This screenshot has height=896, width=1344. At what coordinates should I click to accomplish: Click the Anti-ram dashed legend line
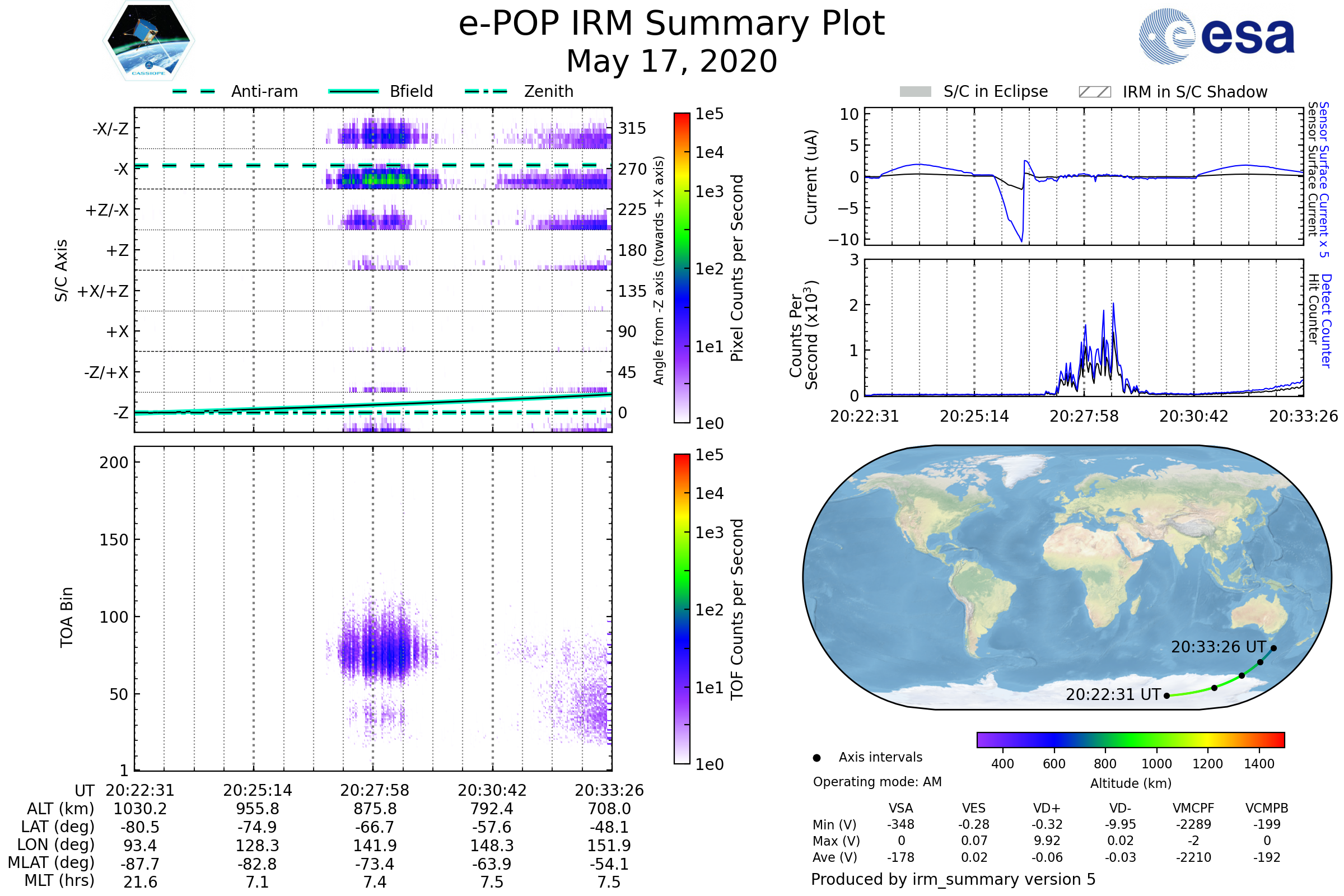[194, 91]
